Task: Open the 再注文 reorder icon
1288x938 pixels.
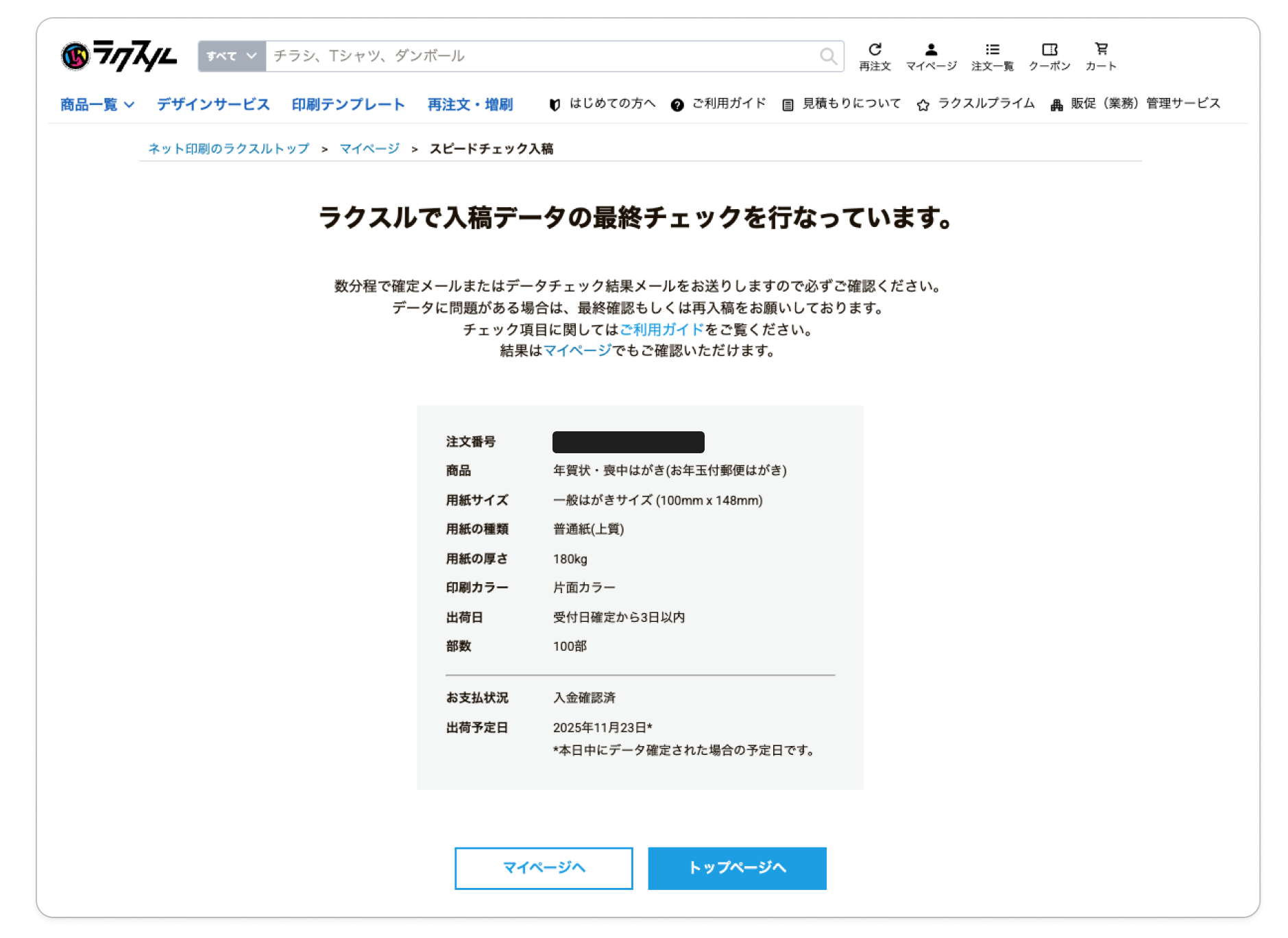Action: coord(875,56)
